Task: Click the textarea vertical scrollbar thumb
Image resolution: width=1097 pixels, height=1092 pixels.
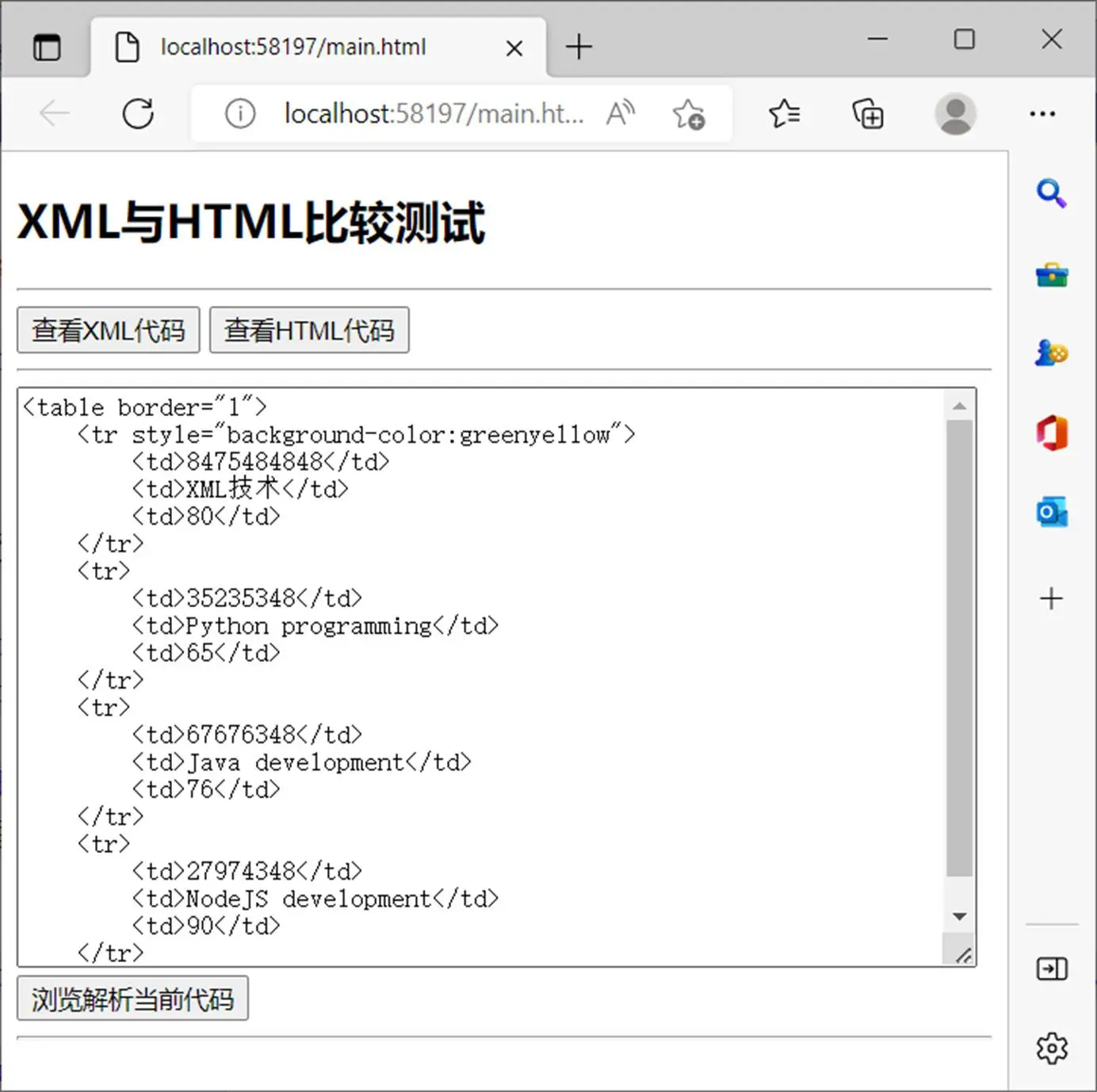Action: click(x=959, y=648)
